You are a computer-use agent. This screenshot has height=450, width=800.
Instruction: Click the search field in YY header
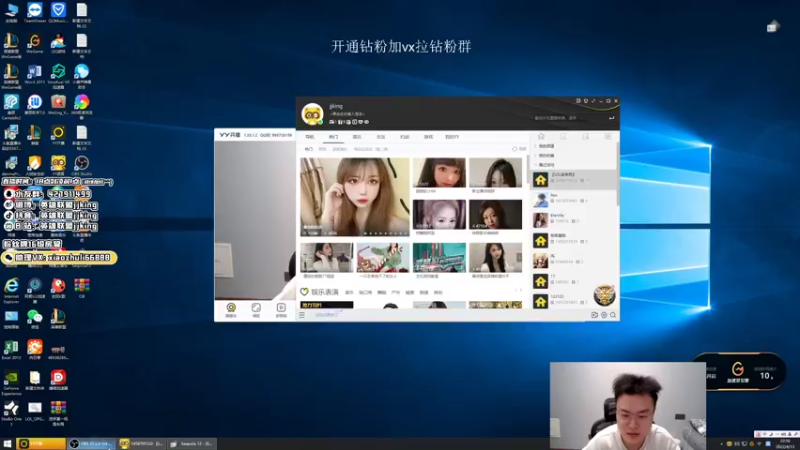coord(570,118)
